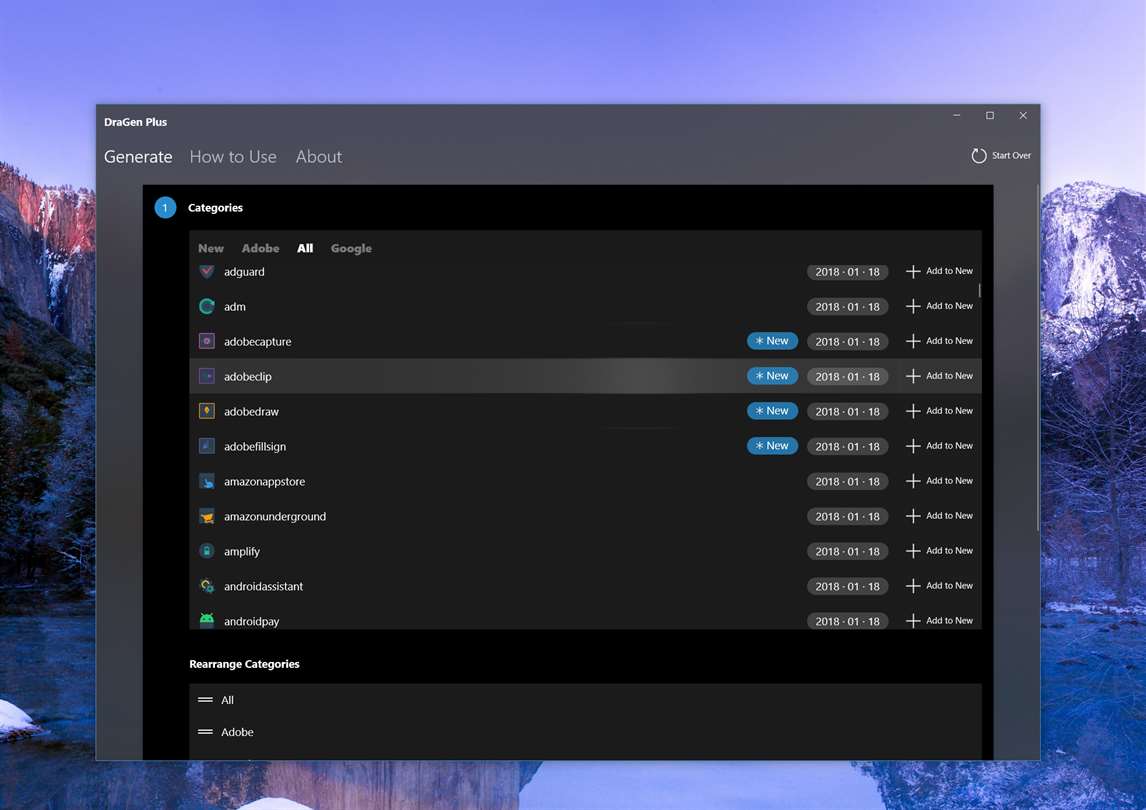1146x810 pixels.
Task: Click plus icon in amplify row
Action: coord(913,551)
